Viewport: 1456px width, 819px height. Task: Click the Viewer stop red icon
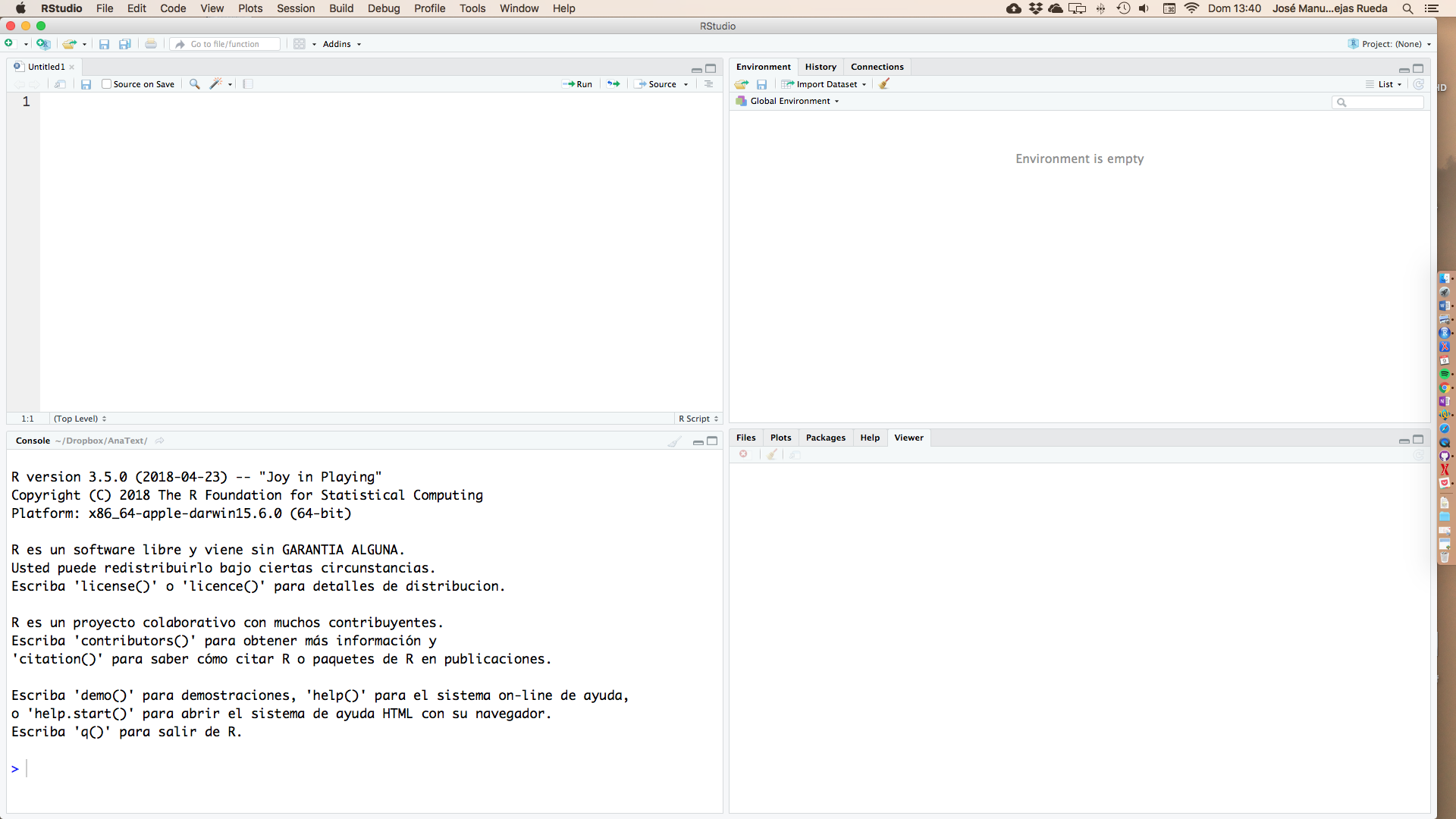(744, 454)
